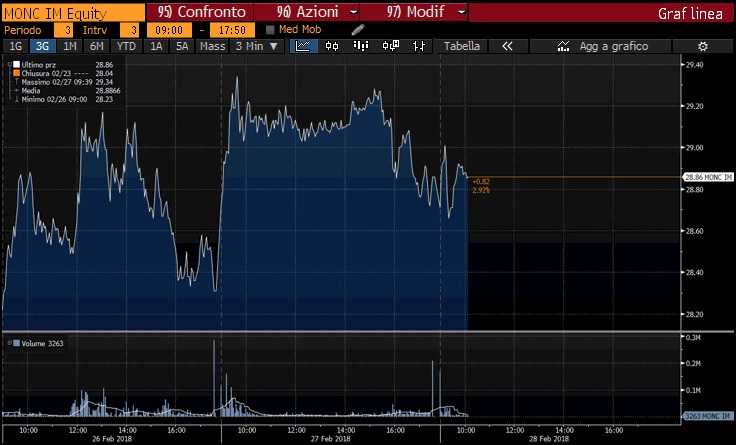
Task: Open the 3 Min interval dropdown
Action: tap(257, 46)
